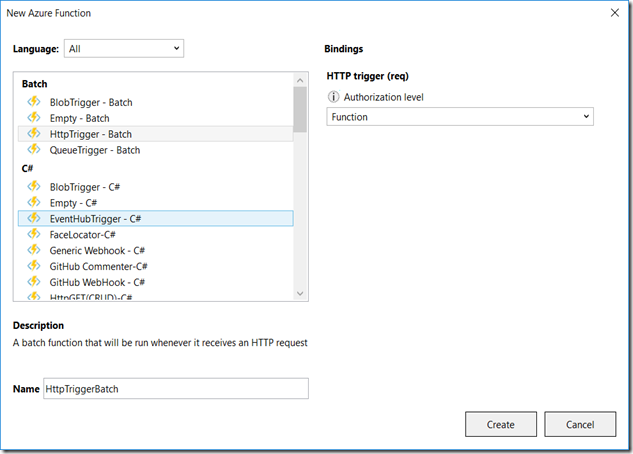
Task: Click the function icon beside FaceLocator-C#
Action: (34, 234)
